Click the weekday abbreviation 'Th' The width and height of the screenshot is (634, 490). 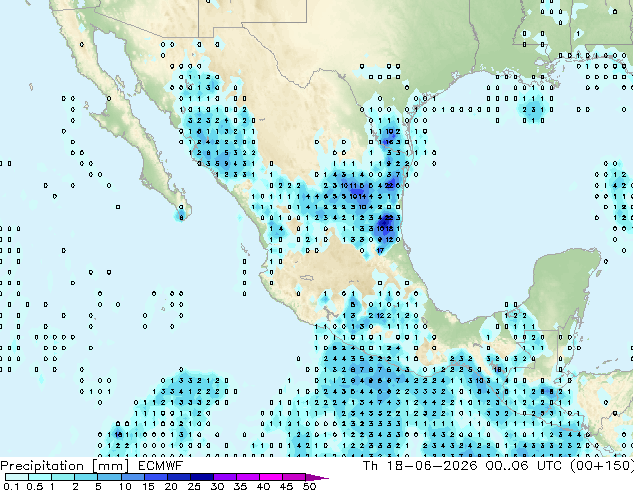(x=370, y=466)
